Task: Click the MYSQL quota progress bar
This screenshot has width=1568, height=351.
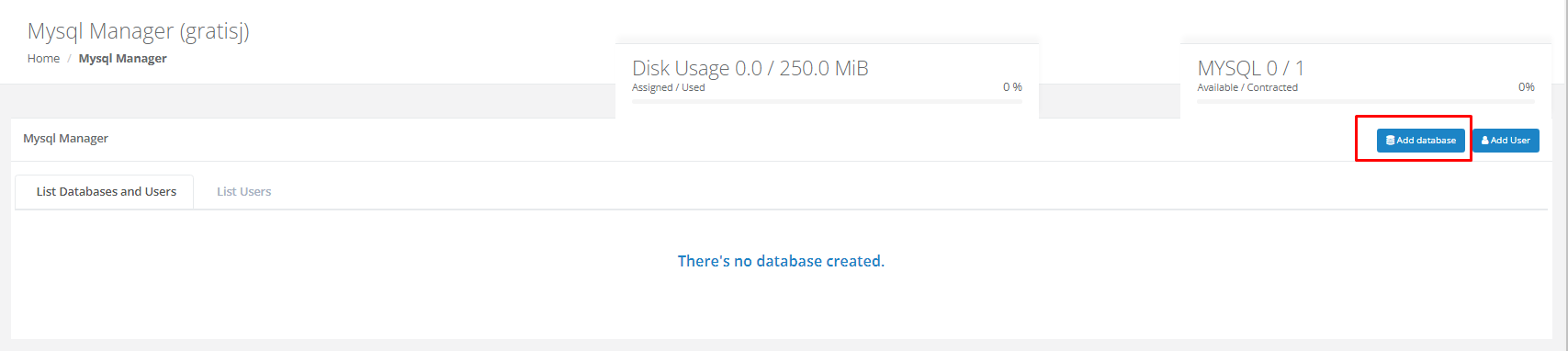Action: [x=1366, y=101]
